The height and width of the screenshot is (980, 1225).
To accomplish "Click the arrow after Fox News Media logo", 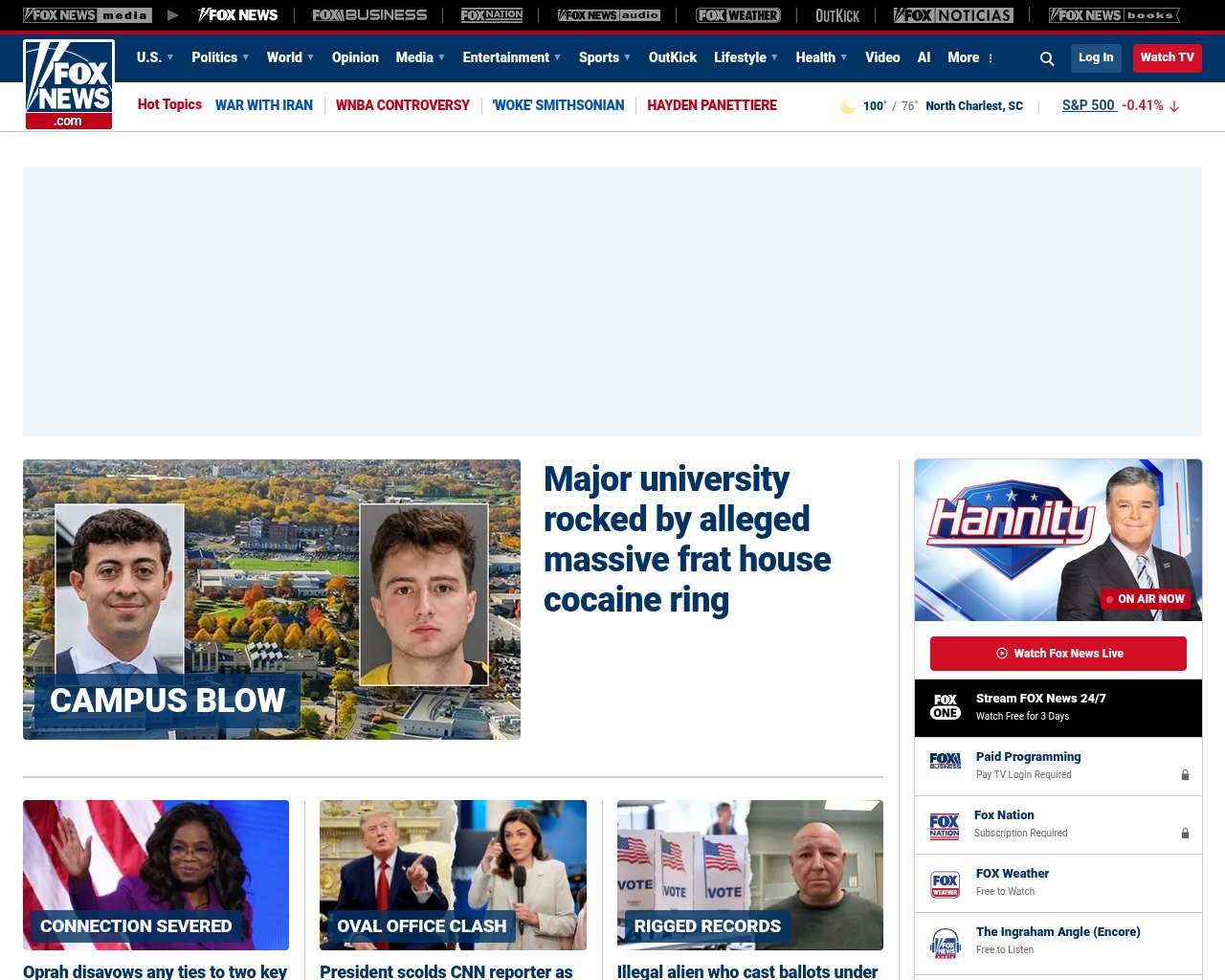I will click(172, 15).
